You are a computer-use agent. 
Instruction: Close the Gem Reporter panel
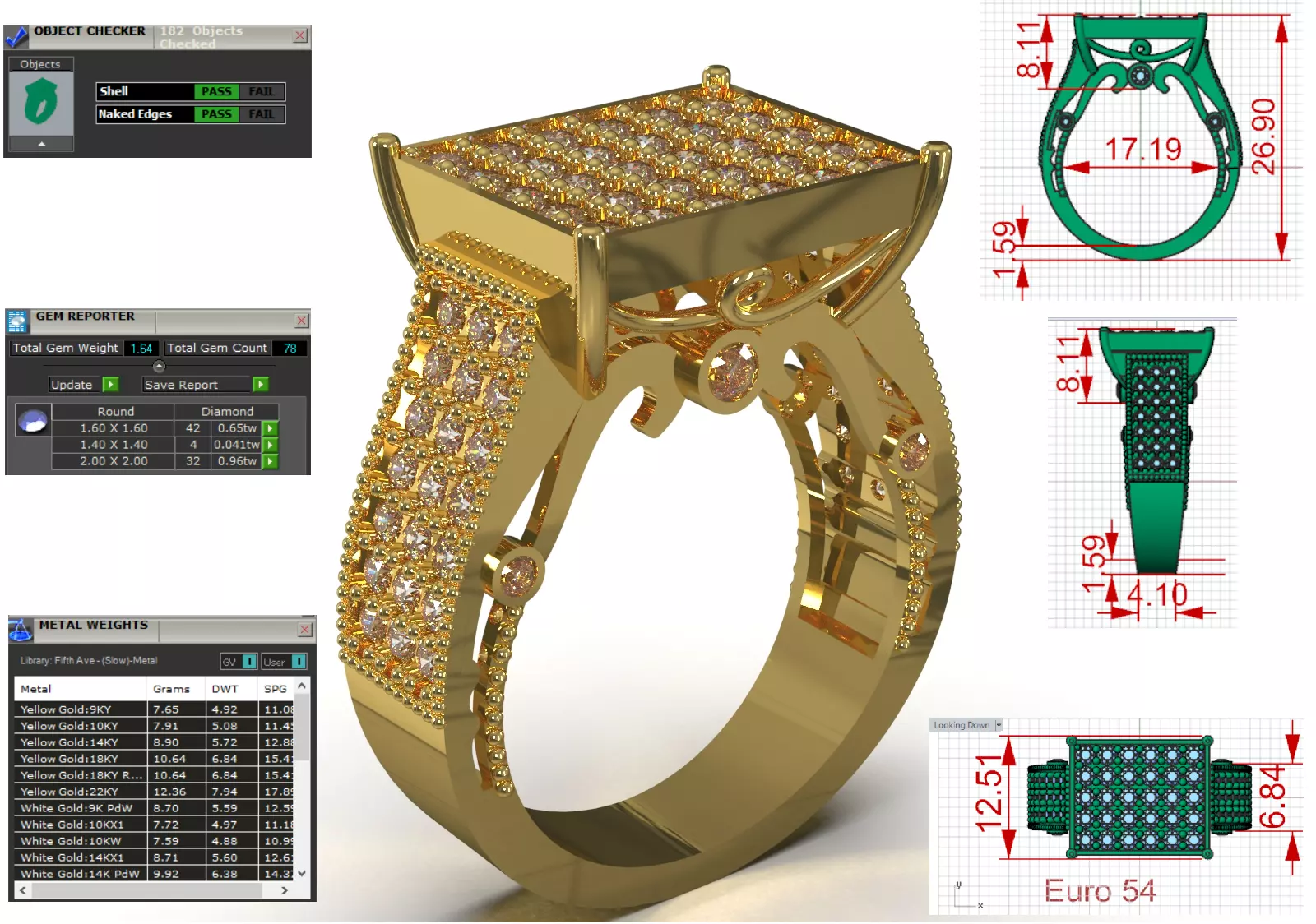[302, 321]
